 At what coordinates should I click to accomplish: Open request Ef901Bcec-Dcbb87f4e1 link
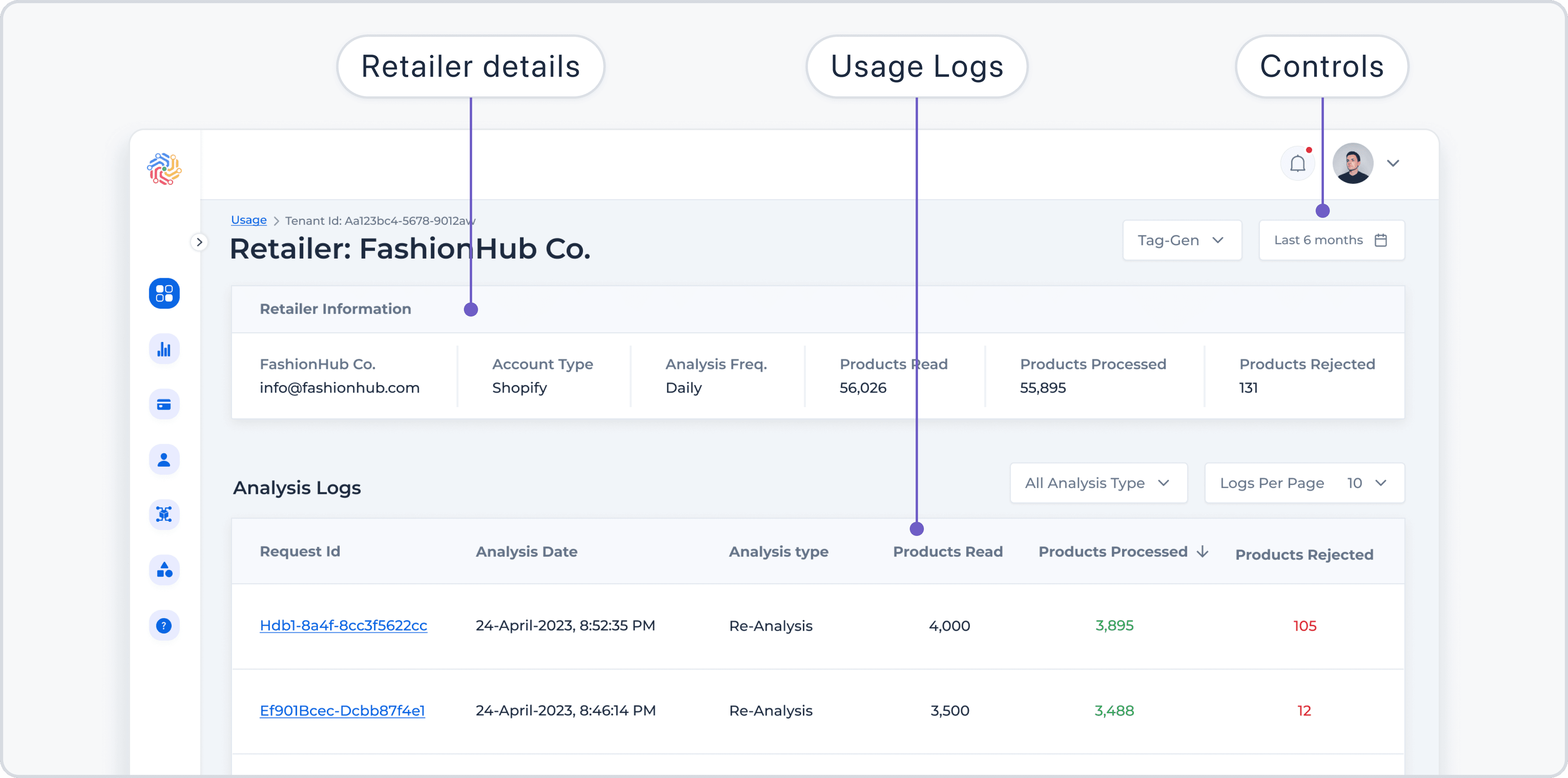click(342, 711)
